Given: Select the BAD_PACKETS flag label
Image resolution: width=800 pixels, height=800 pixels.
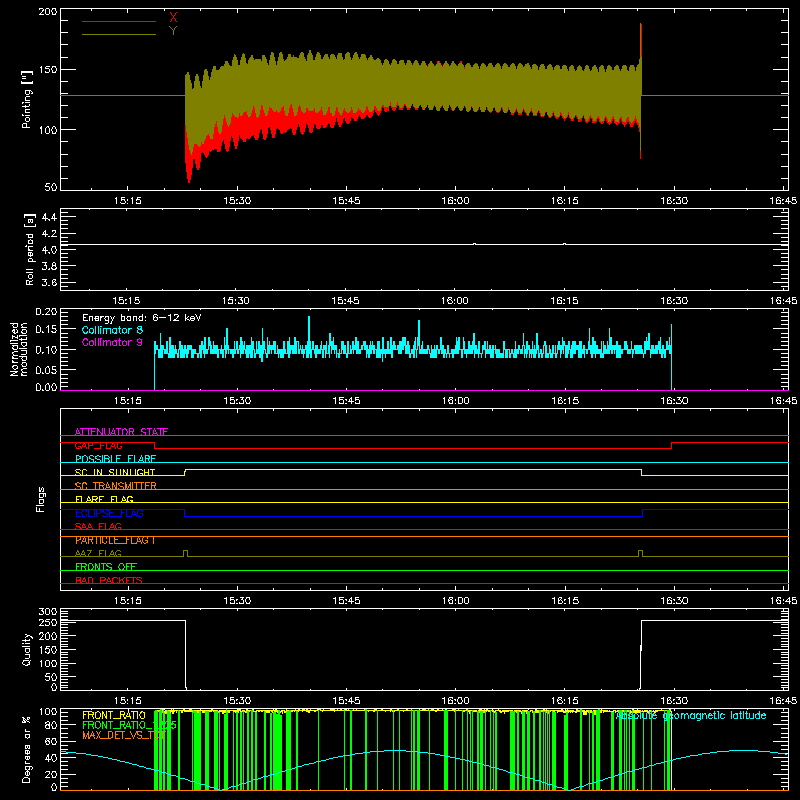Looking at the screenshot, I should point(109,580).
